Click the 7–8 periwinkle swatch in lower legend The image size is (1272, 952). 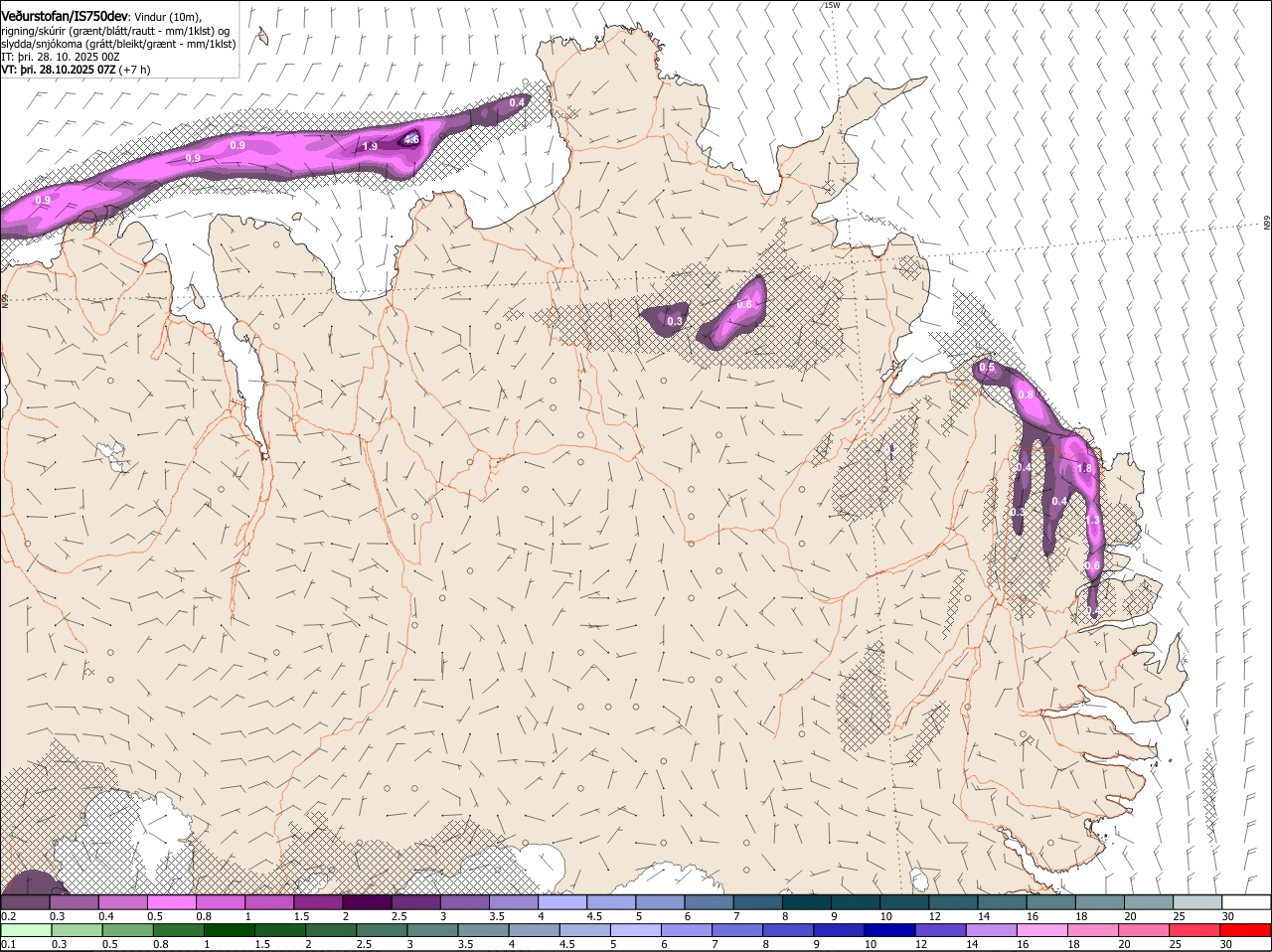[737, 930]
